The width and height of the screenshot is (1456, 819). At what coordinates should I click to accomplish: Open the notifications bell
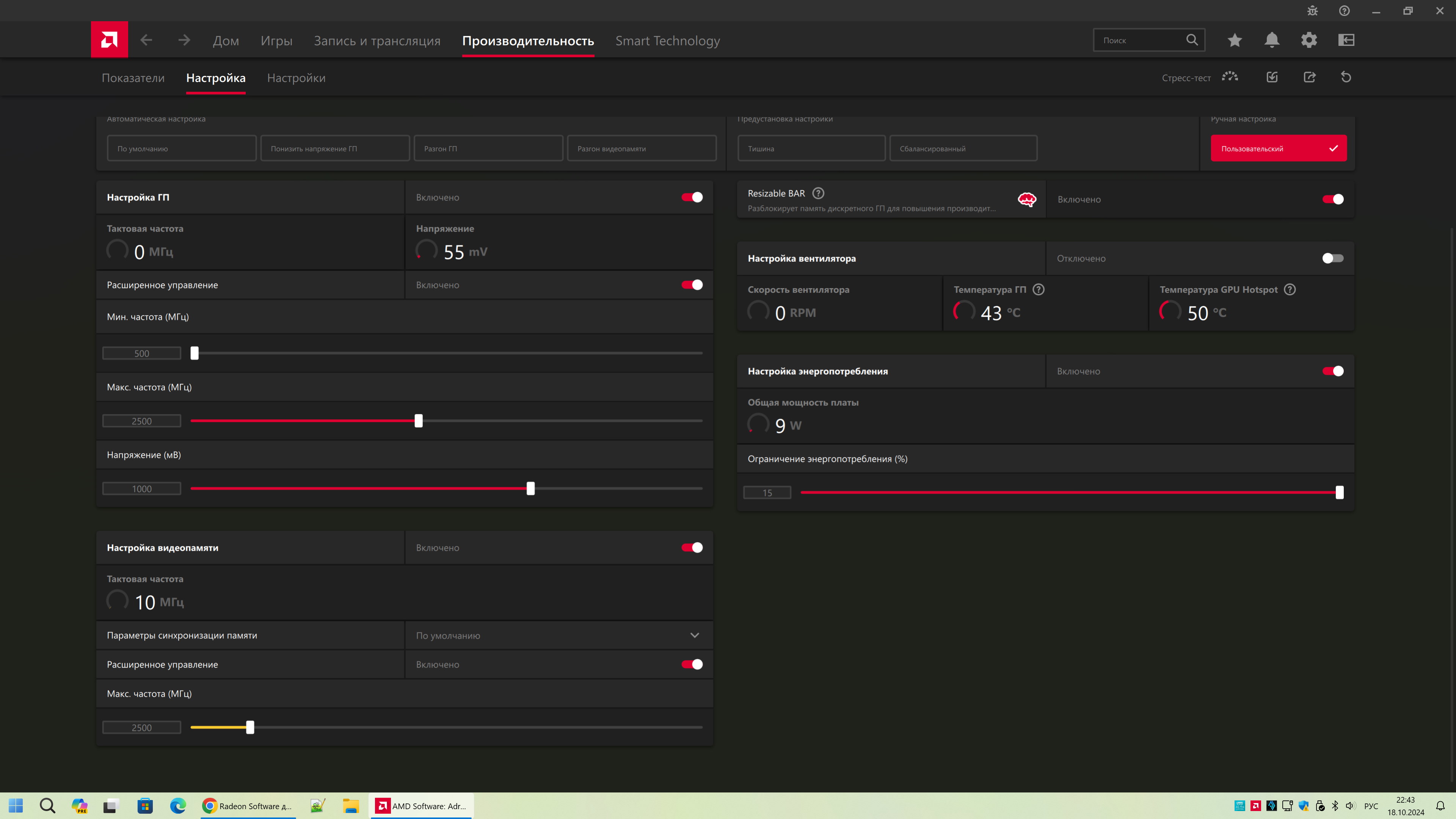(1272, 40)
